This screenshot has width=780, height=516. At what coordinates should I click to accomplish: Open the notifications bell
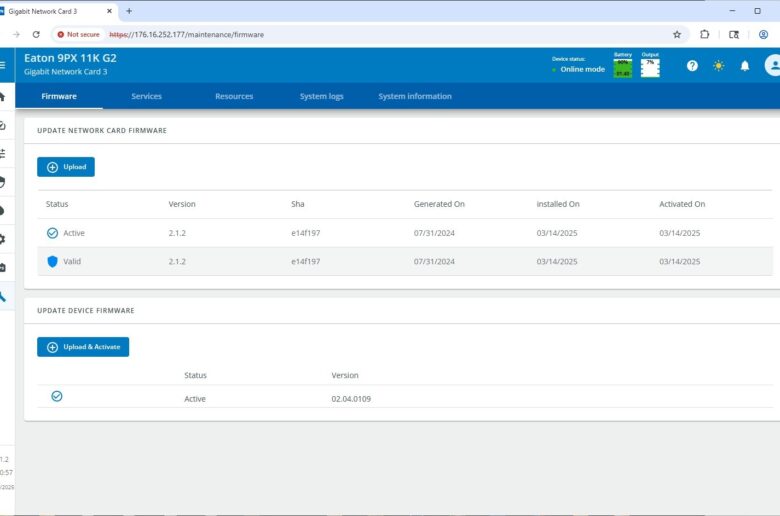(x=745, y=66)
